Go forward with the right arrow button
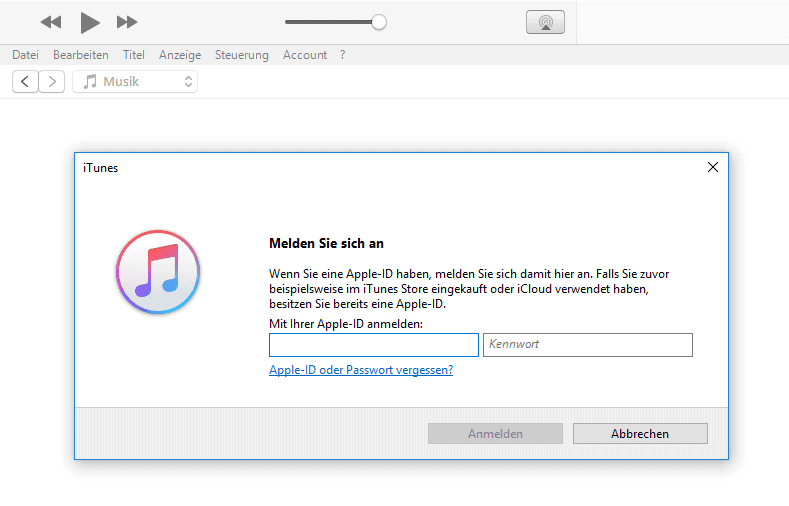 click(52, 81)
